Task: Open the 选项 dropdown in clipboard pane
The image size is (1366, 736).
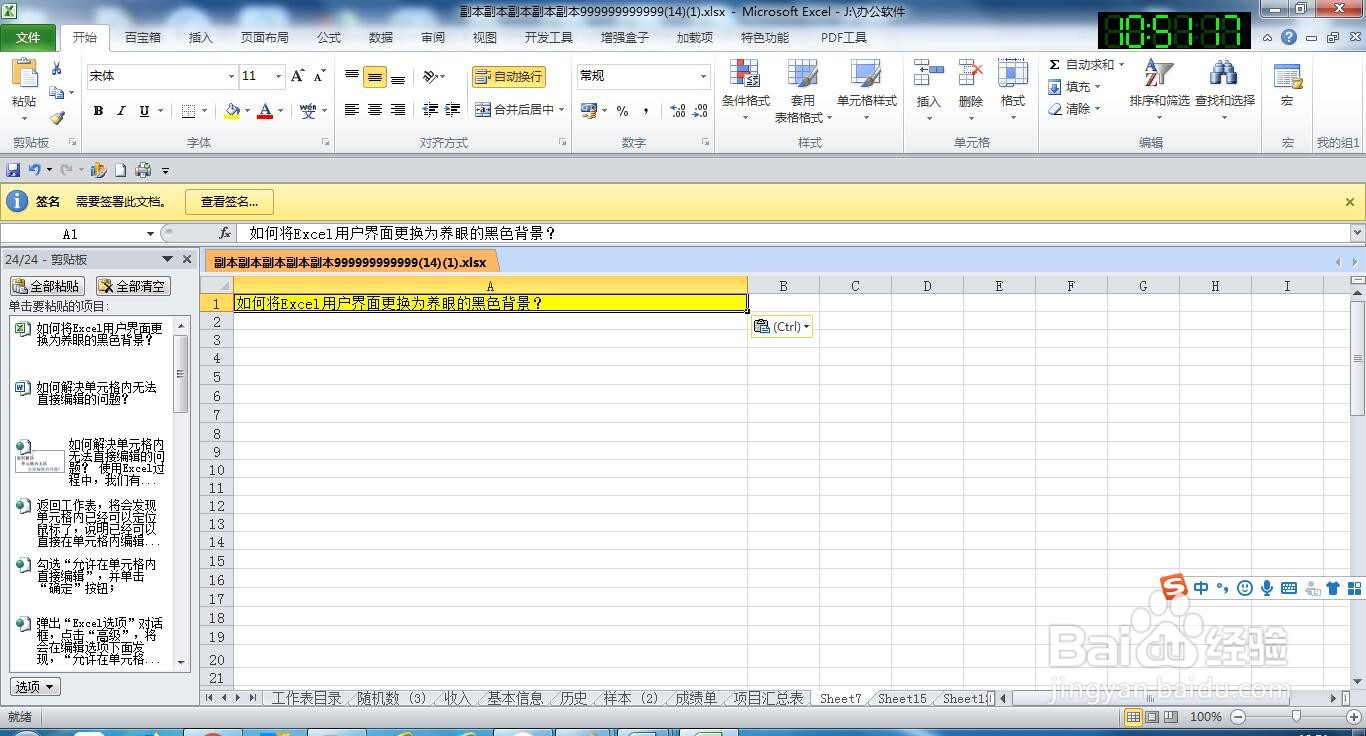Action: point(35,687)
